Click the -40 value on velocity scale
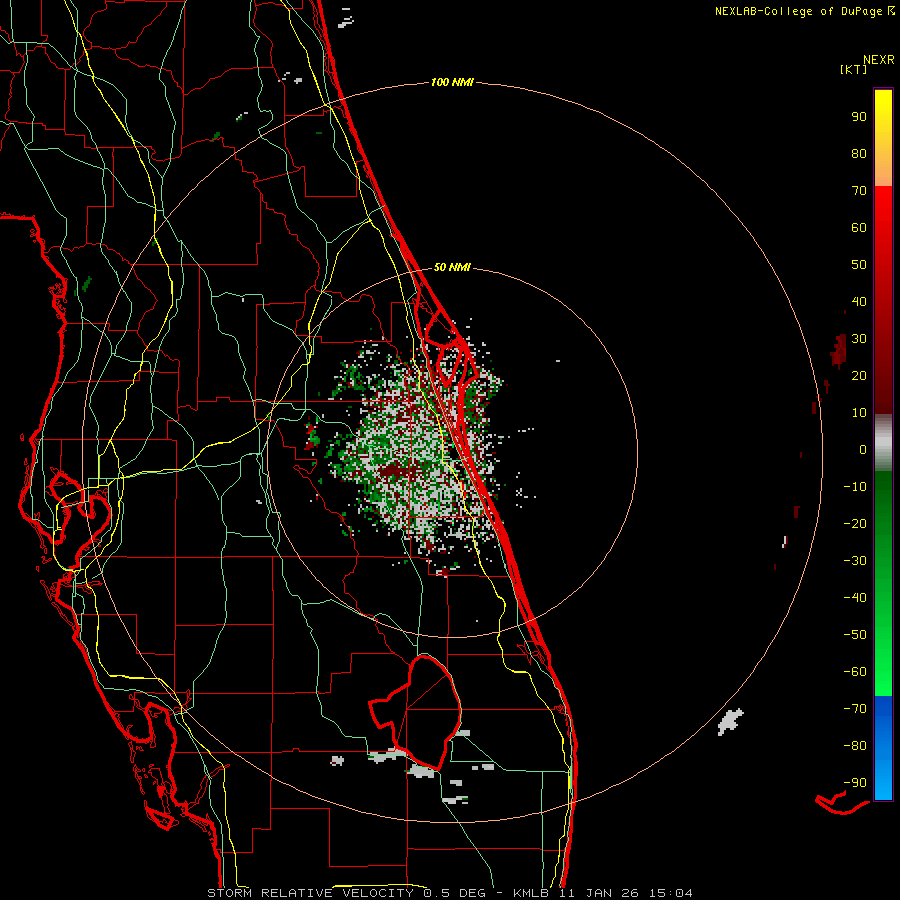 (x=855, y=598)
